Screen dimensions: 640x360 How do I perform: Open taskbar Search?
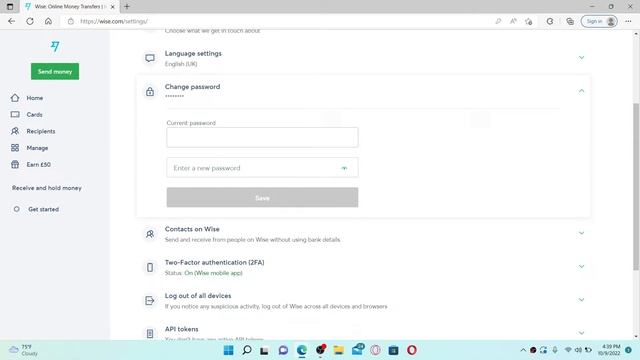[247, 350]
